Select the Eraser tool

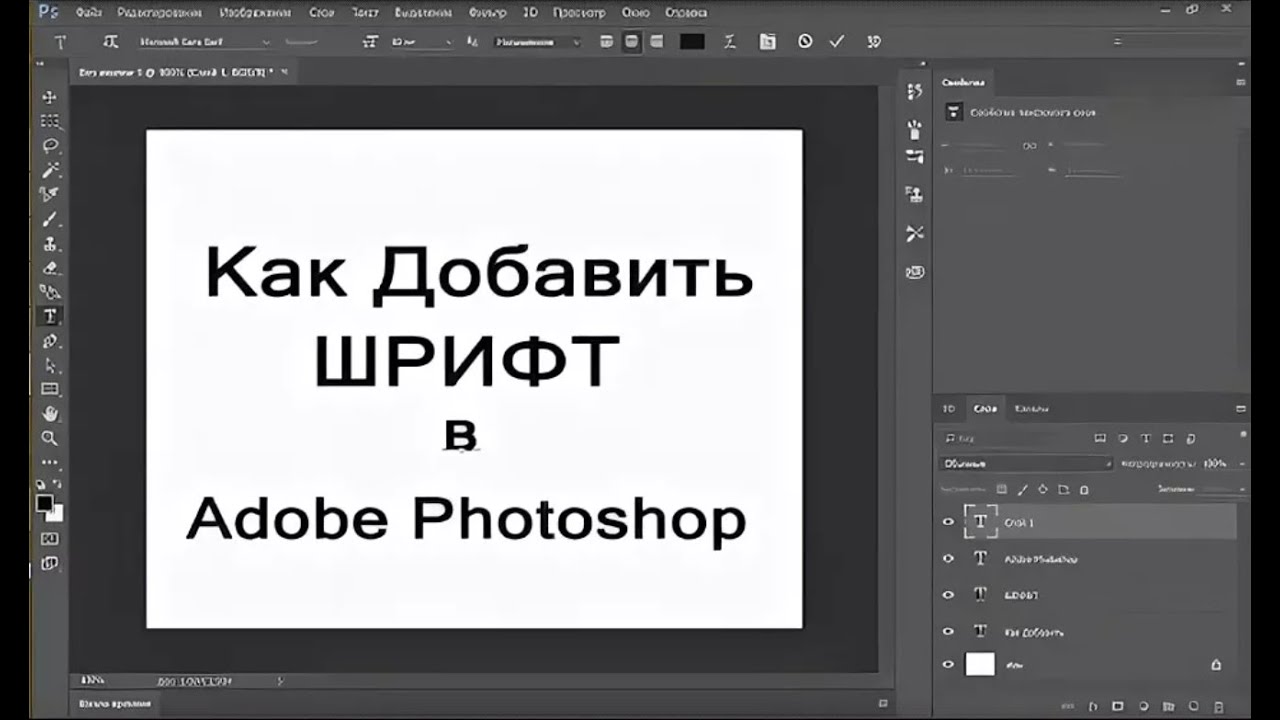click(49, 268)
